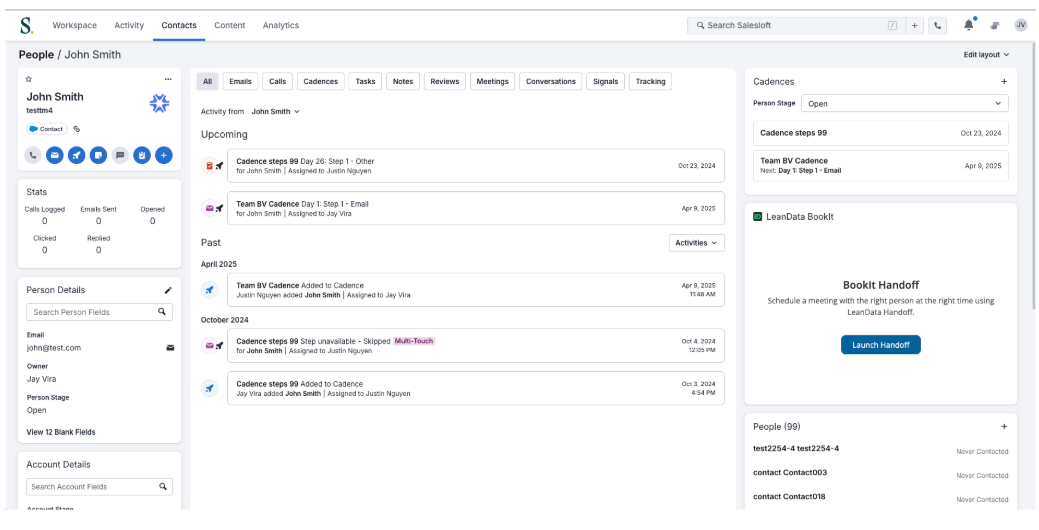
Task: Click the blue plus action button on contact card
Action: 164,156
